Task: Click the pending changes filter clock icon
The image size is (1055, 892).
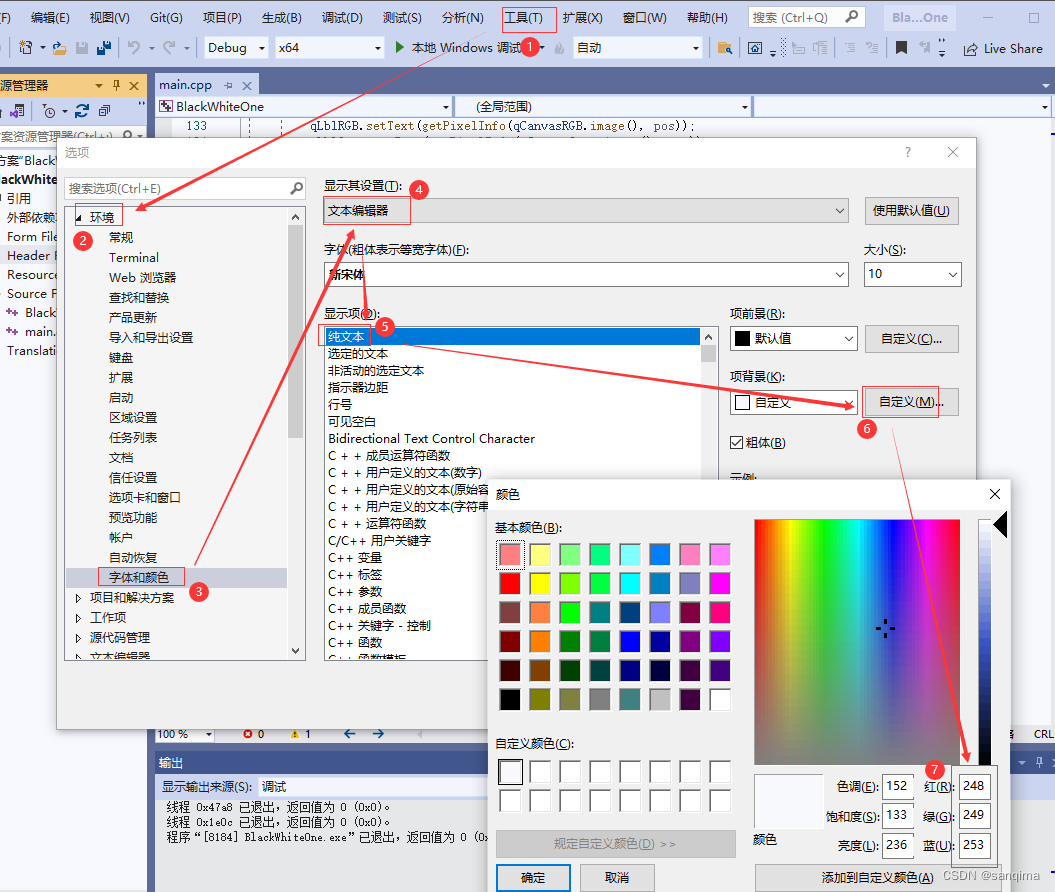Action: point(49,111)
